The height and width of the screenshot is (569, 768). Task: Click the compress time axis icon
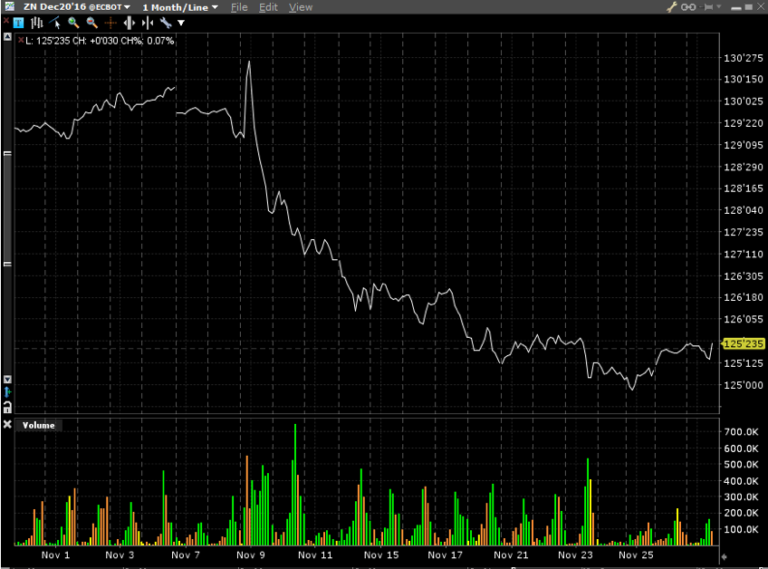pyautogui.click(x=147, y=23)
